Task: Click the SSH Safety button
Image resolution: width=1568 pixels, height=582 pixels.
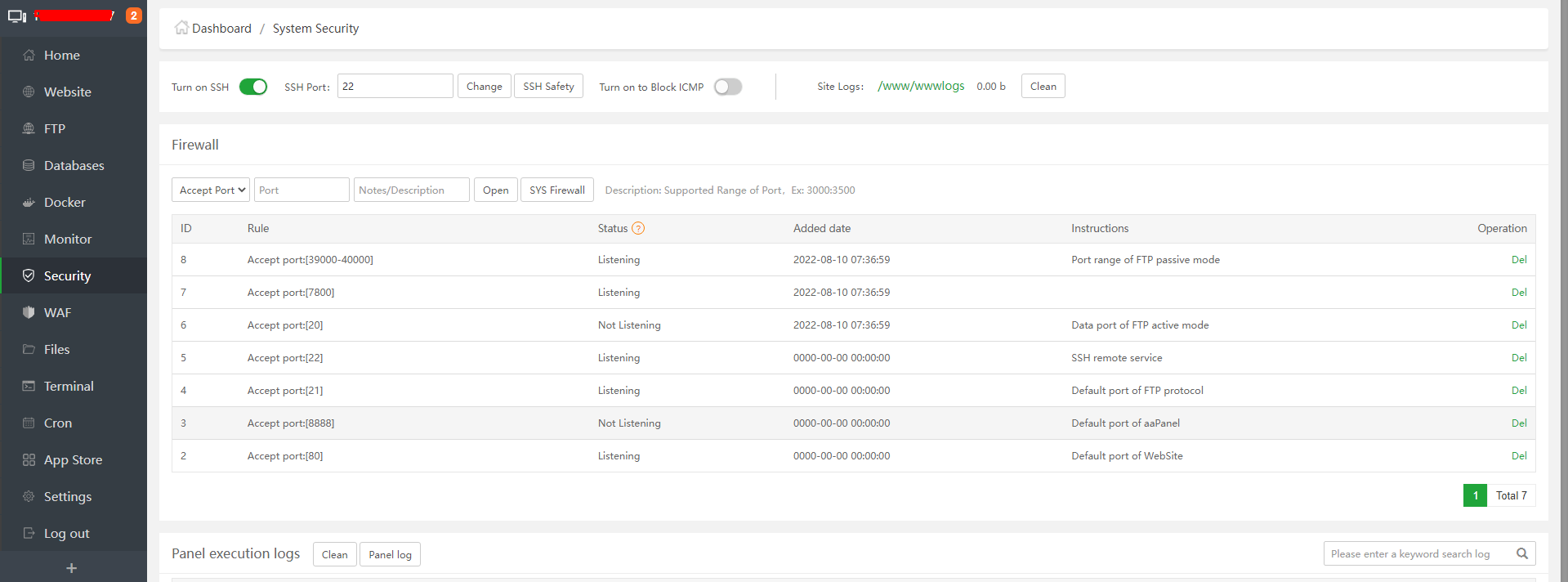Action: tap(548, 87)
